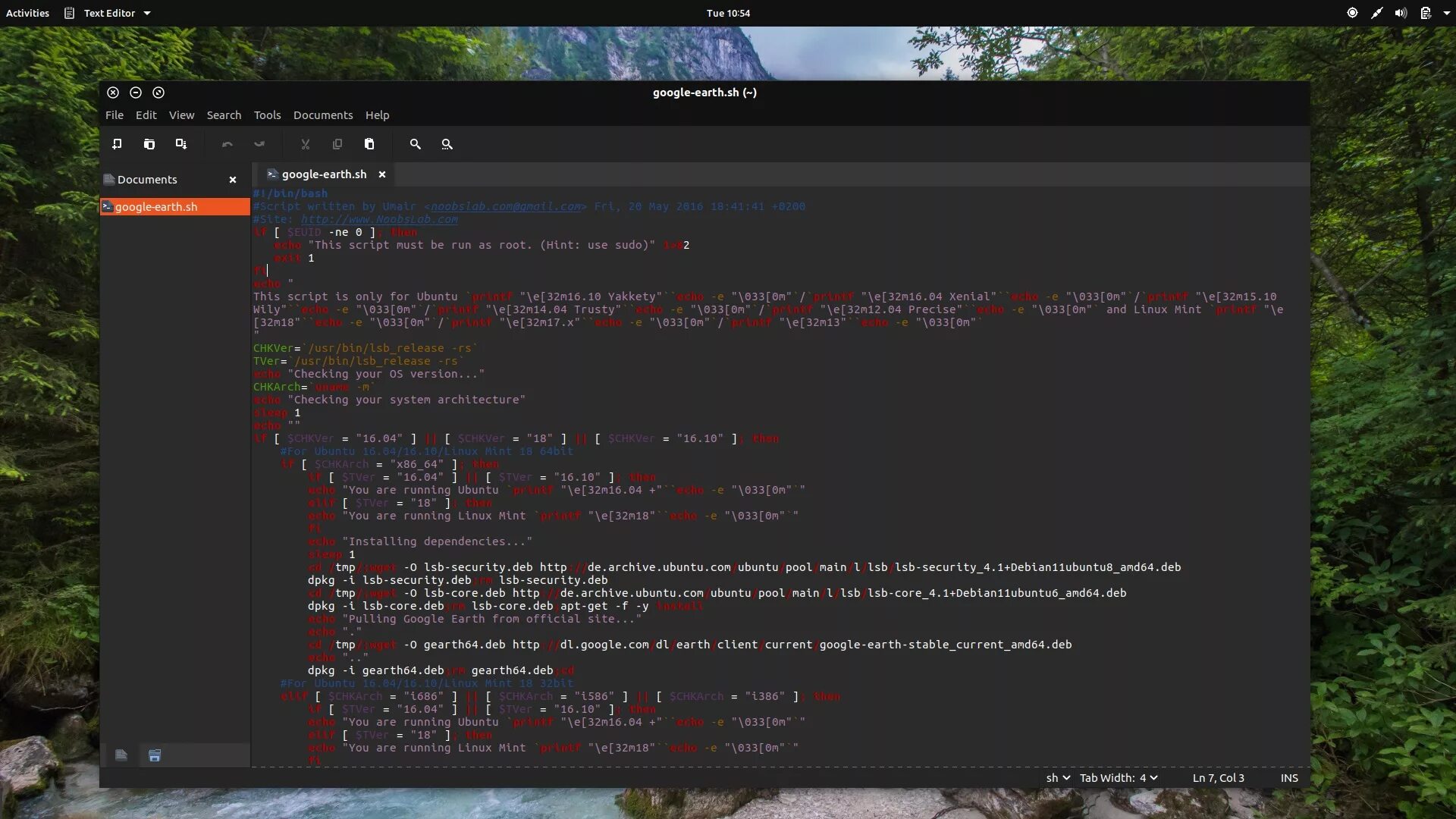Open the sh syntax language dropdown
Viewport: 1456px width, 819px height.
point(1058,778)
